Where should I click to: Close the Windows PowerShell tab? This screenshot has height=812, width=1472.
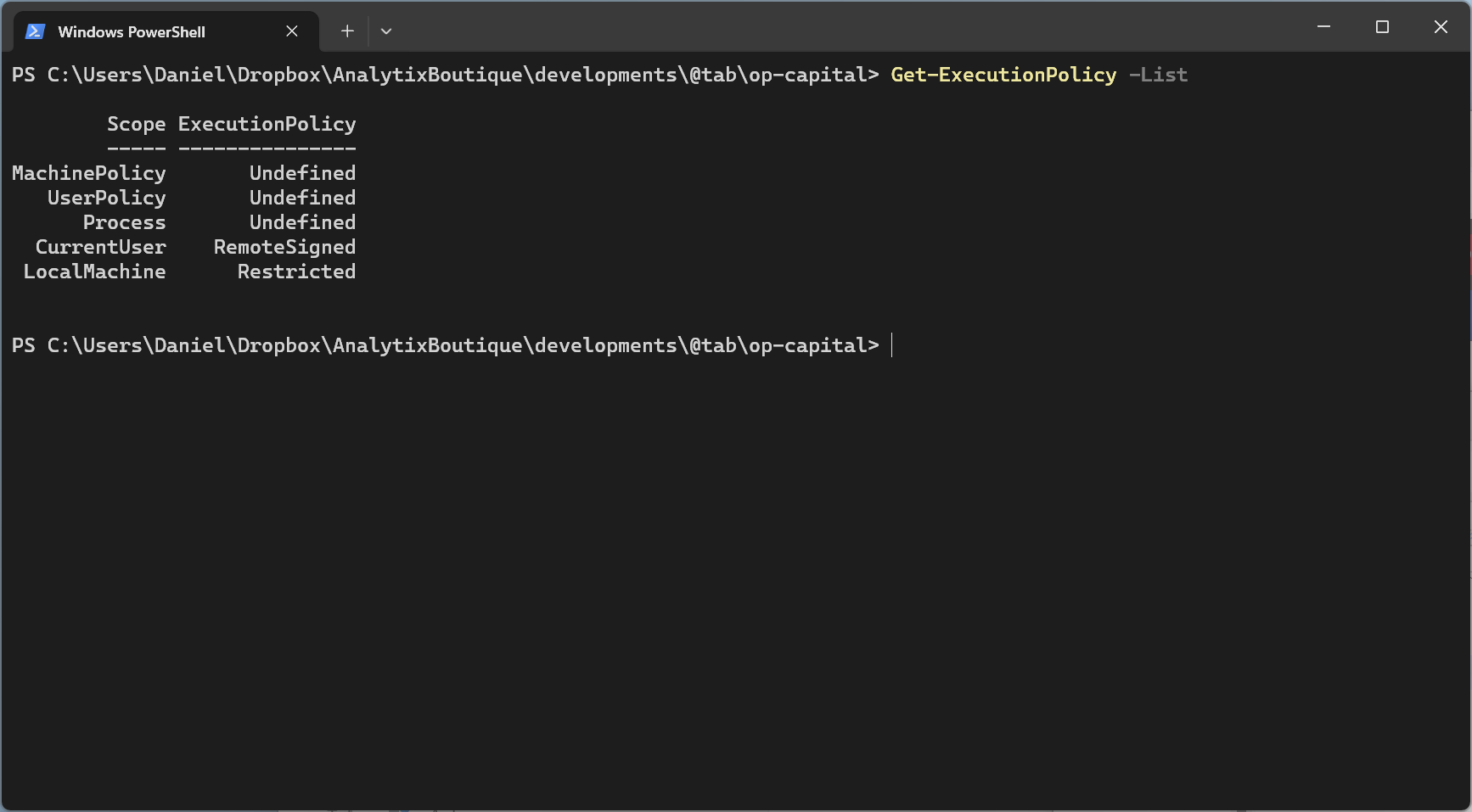[292, 31]
